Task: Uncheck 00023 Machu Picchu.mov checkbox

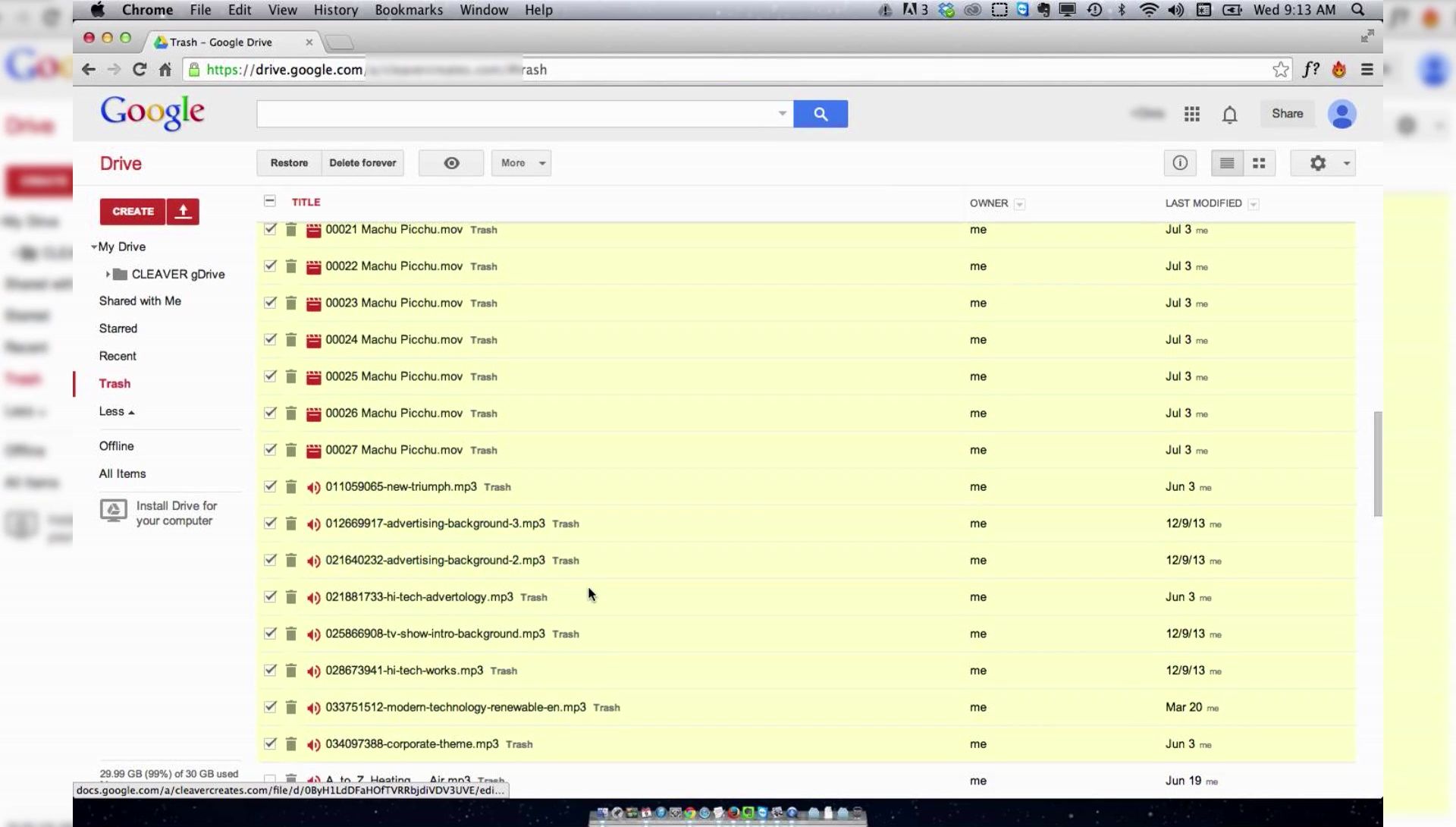Action: (x=270, y=303)
